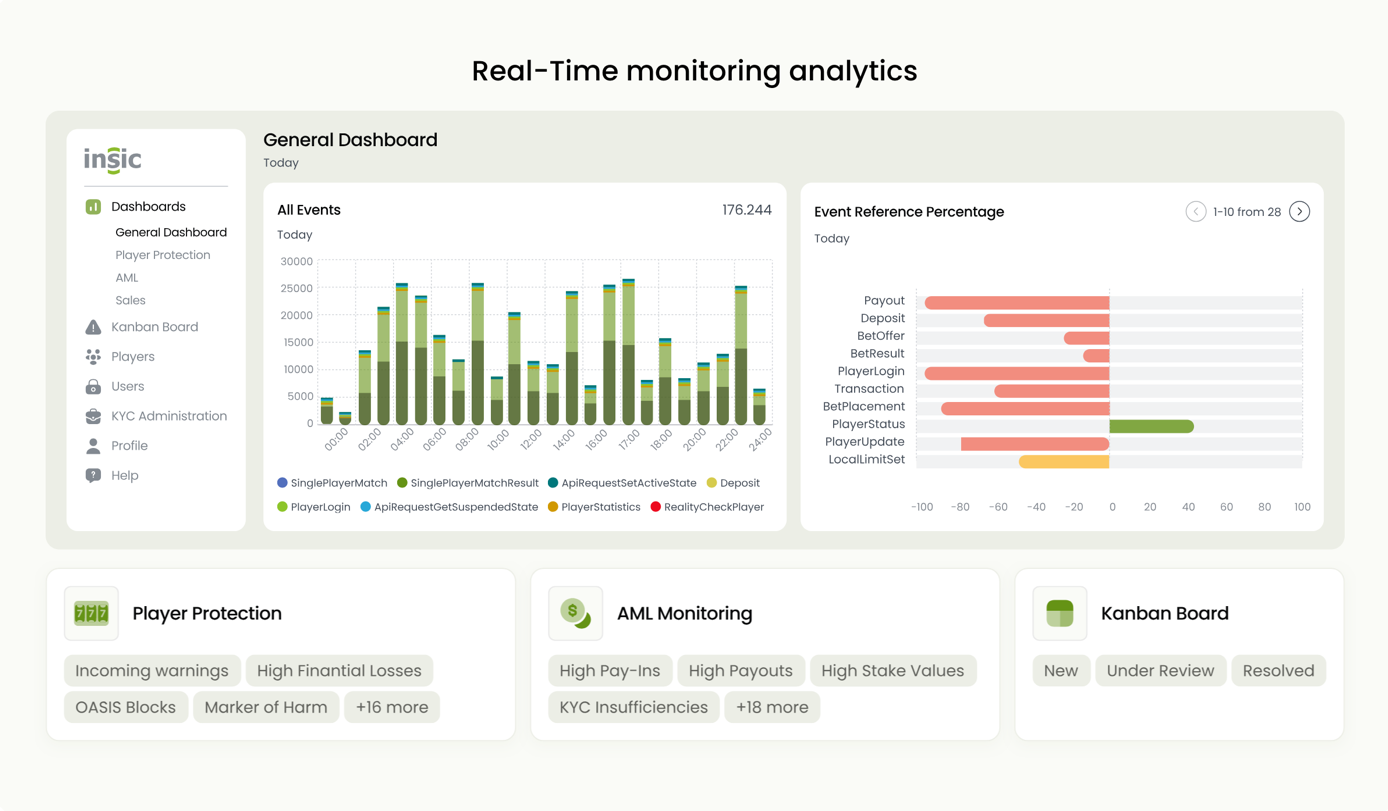Switch to the AML dashboard
The image size is (1388, 811).
pos(127,278)
